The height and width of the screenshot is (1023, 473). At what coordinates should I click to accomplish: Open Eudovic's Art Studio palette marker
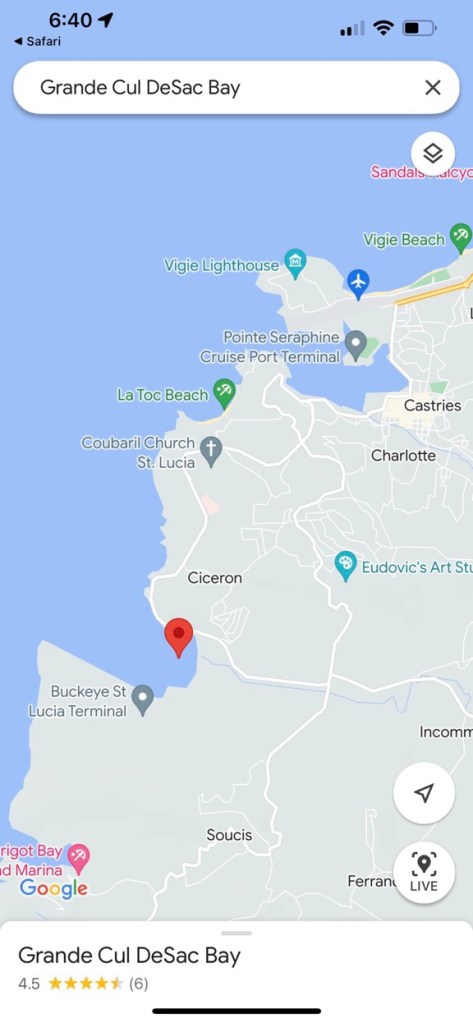pos(346,565)
